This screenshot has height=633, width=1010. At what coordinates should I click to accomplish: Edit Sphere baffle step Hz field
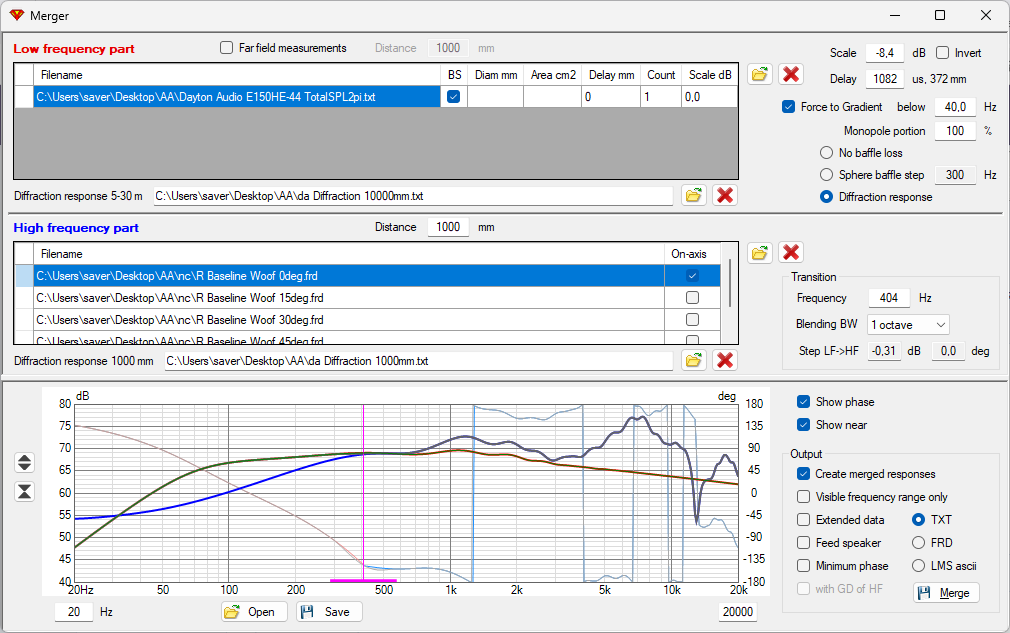click(955, 175)
